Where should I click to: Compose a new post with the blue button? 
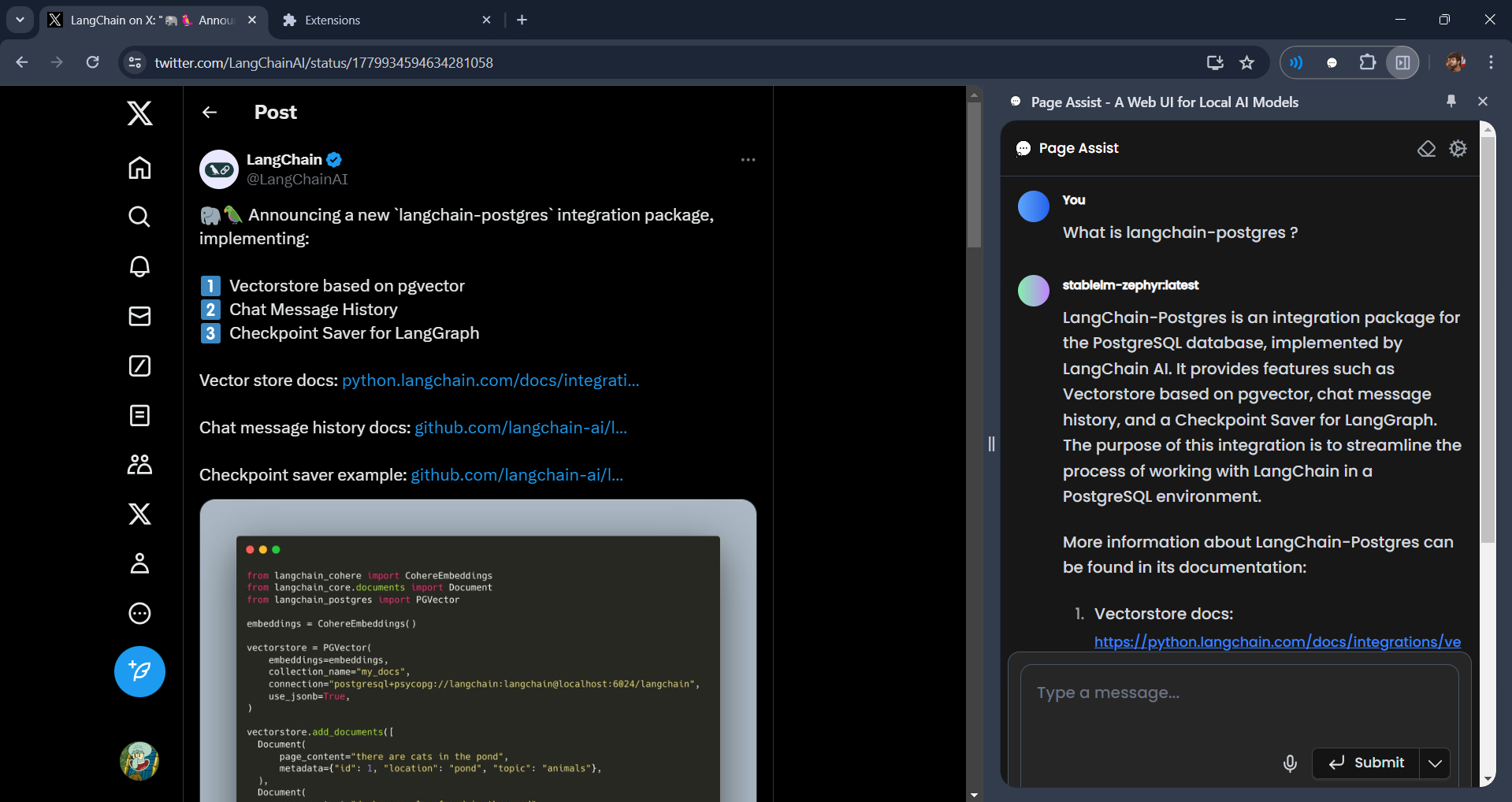point(139,671)
